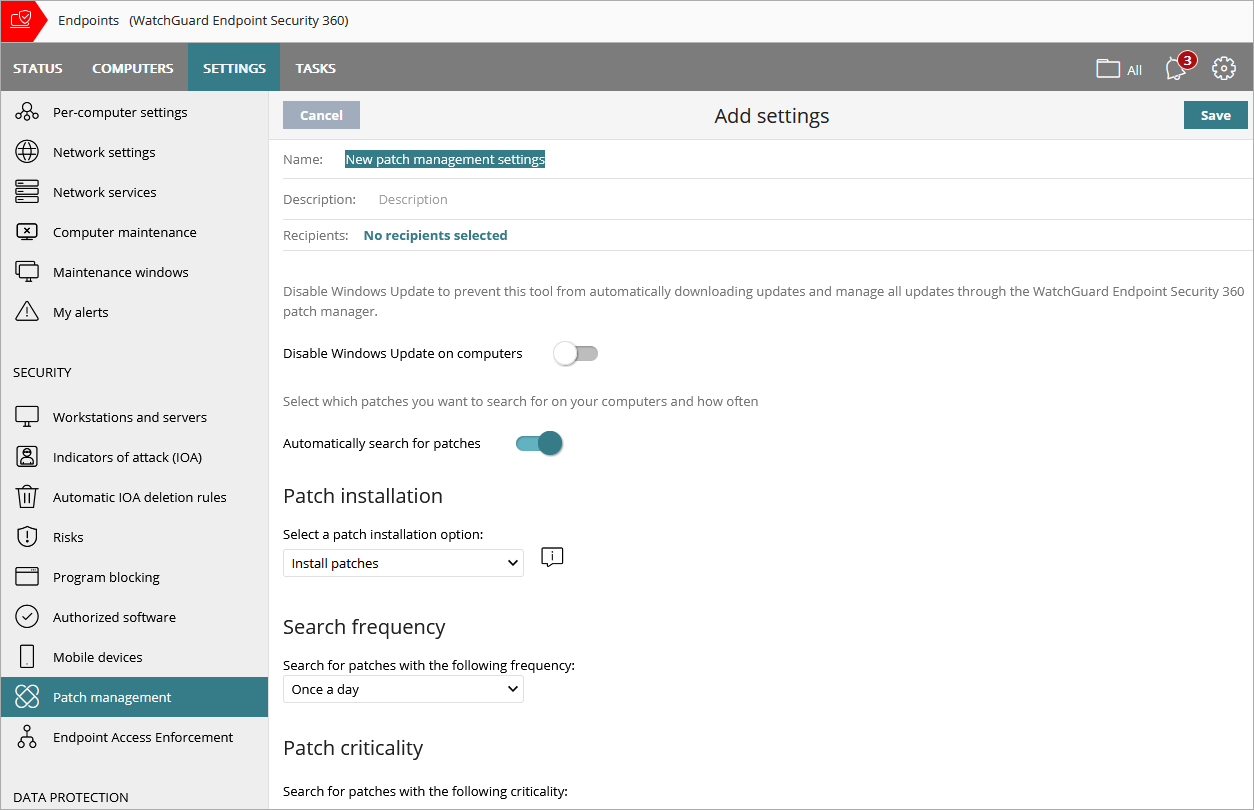This screenshot has width=1254, height=810.
Task: Open Network services menu item
Action: (x=134, y=192)
